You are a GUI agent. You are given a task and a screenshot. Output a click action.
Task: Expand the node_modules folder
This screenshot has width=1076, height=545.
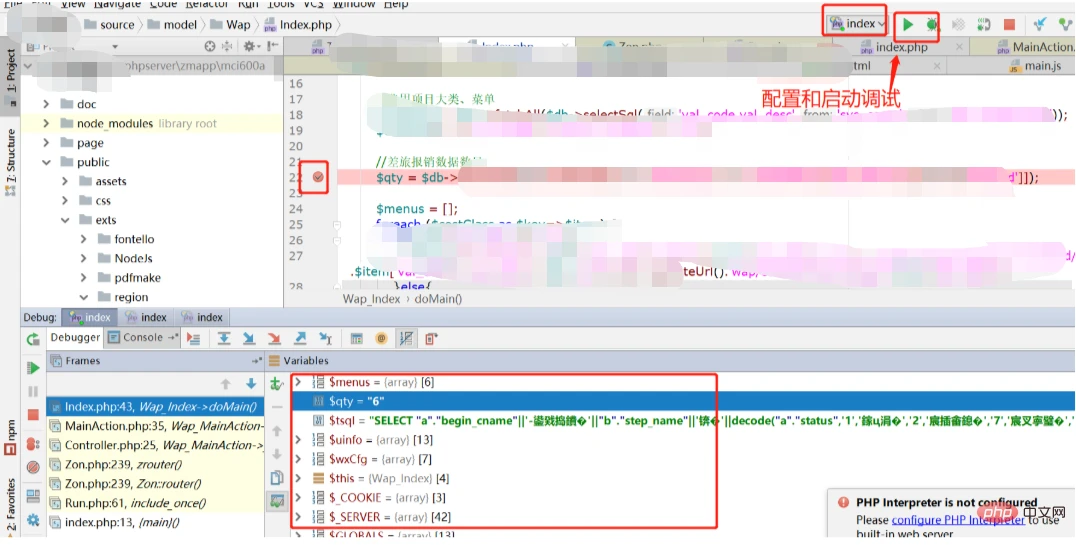tap(46, 123)
